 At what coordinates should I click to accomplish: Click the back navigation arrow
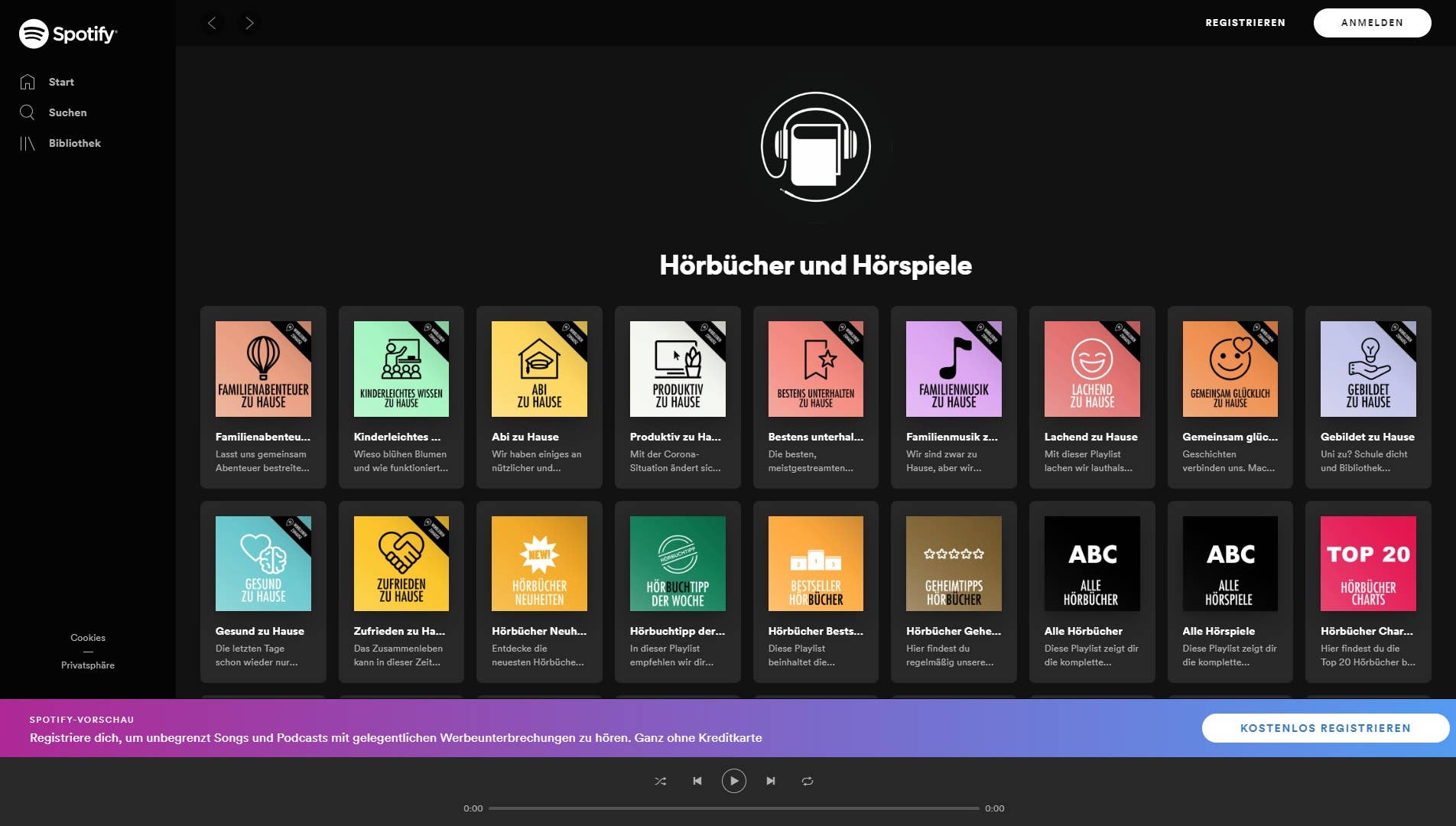click(213, 23)
